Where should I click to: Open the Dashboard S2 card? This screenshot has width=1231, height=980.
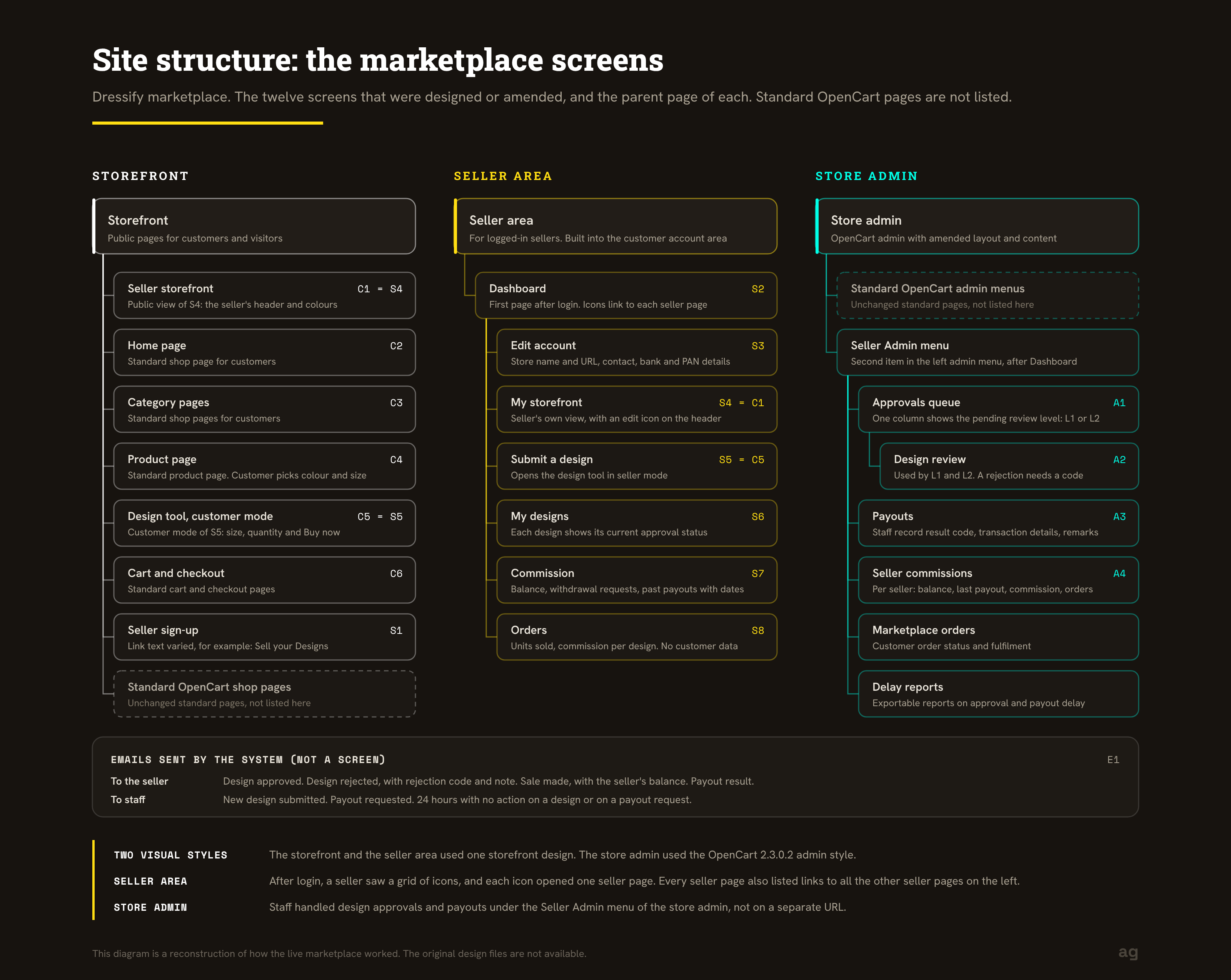626,295
